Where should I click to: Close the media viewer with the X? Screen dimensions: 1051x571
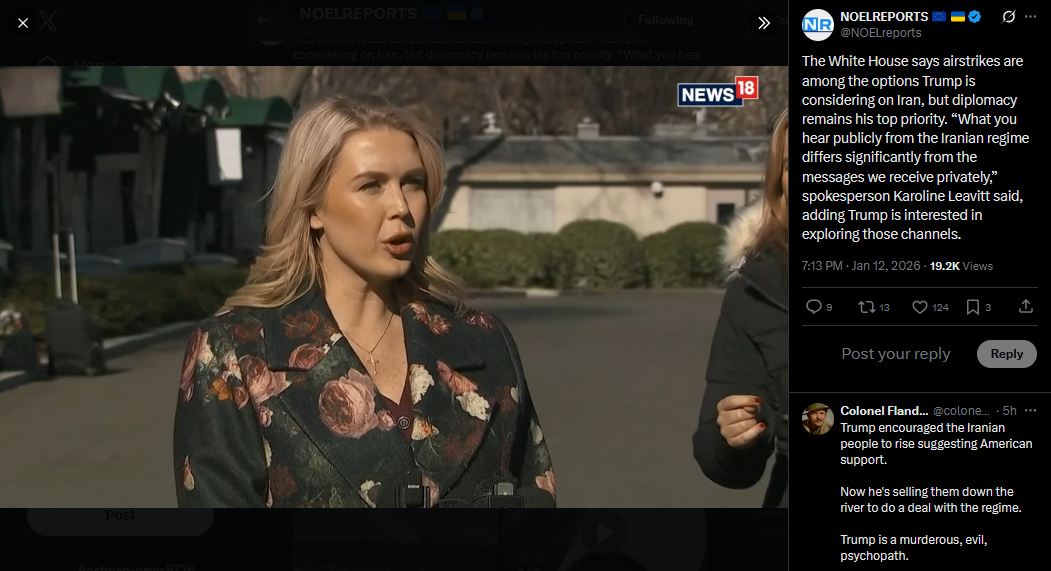click(x=23, y=23)
